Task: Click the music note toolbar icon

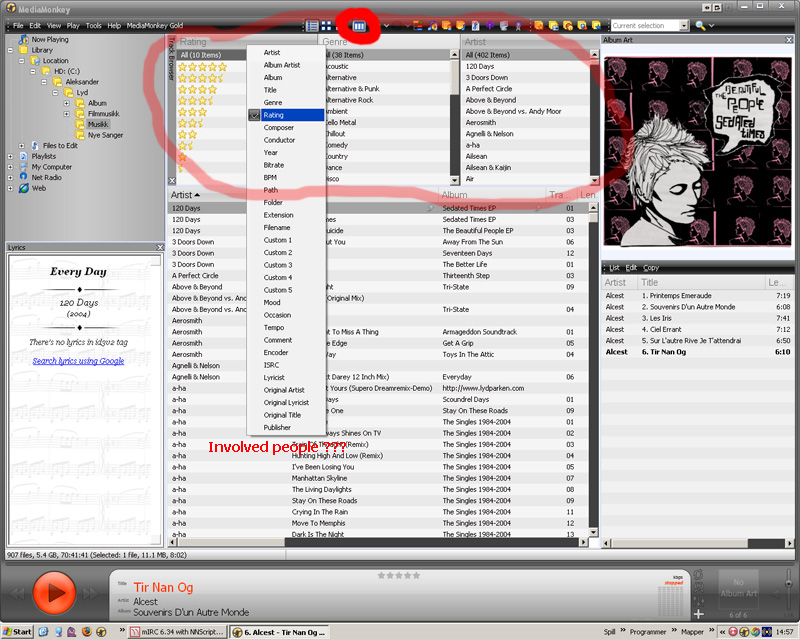Action: pyautogui.click(x=433, y=26)
